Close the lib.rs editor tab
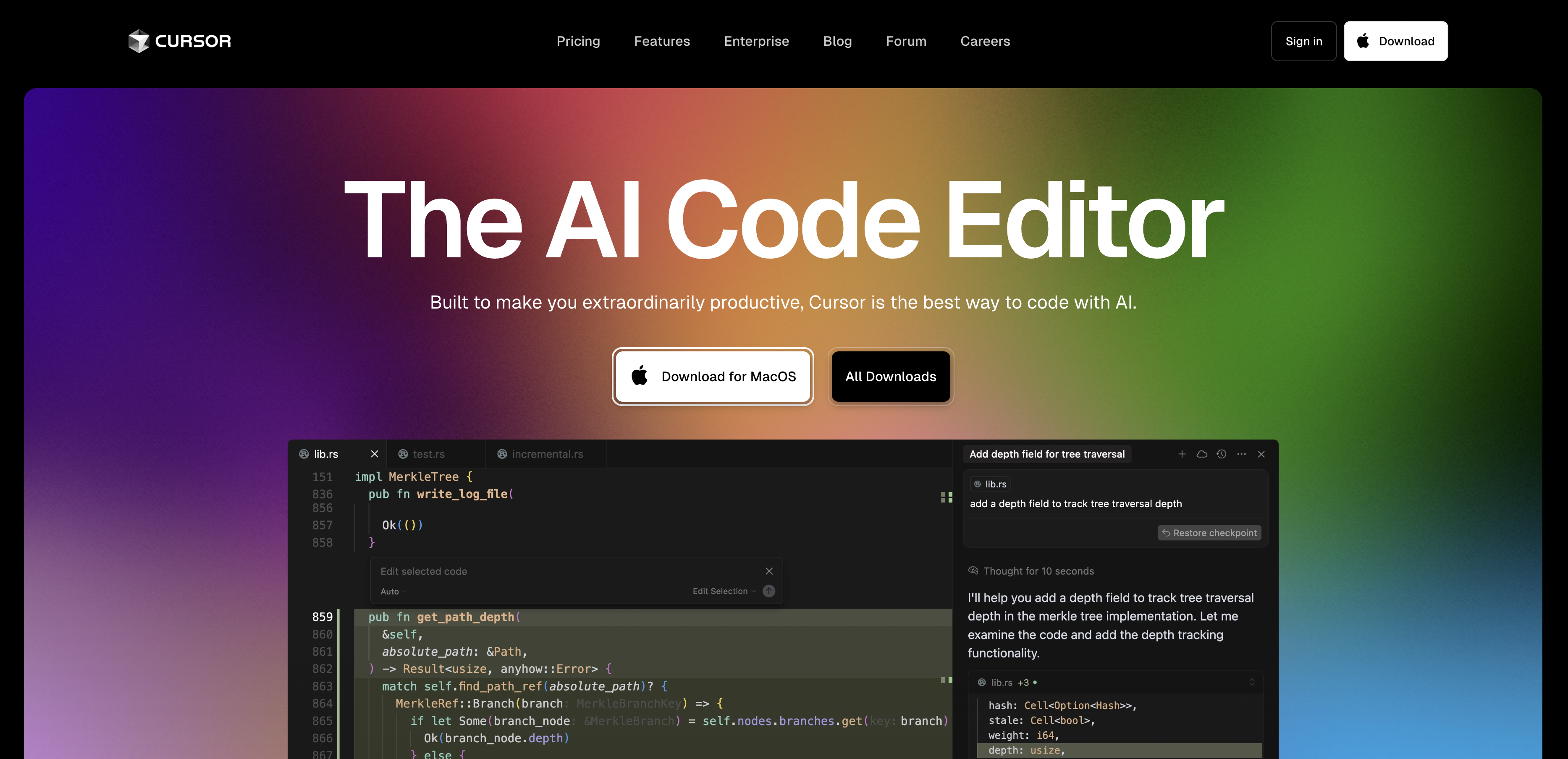1568x759 pixels. click(x=374, y=454)
